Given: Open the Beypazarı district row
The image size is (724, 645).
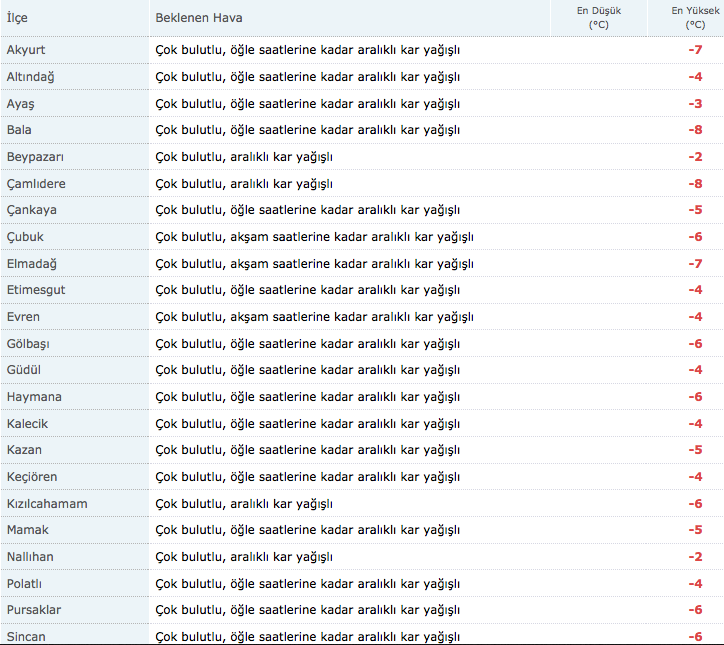Looking at the screenshot, I should coord(38,157).
